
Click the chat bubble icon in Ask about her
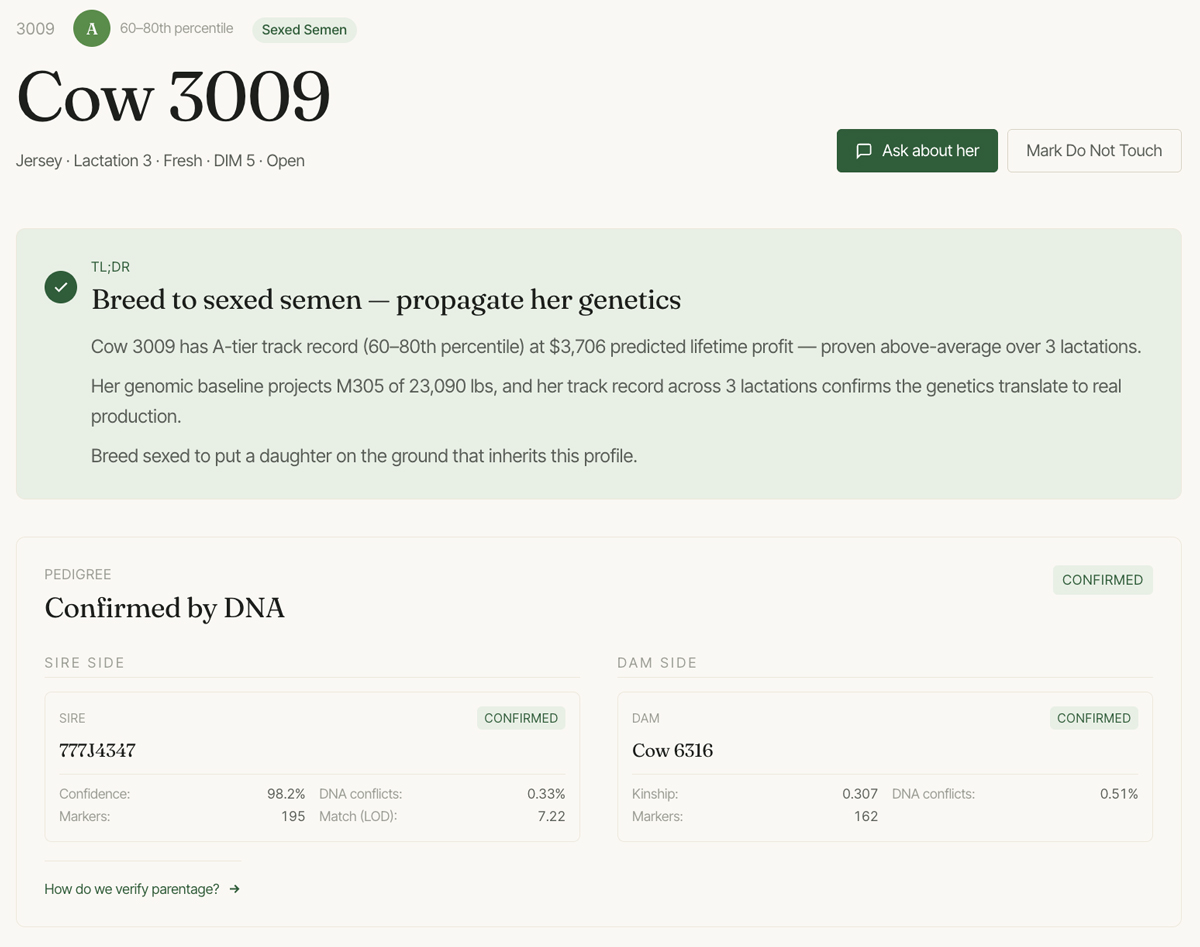click(x=864, y=151)
